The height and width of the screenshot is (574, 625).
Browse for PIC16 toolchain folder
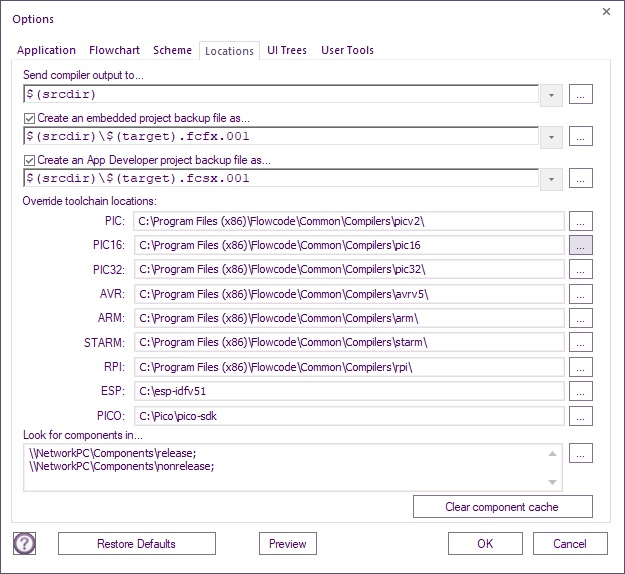coord(580,245)
